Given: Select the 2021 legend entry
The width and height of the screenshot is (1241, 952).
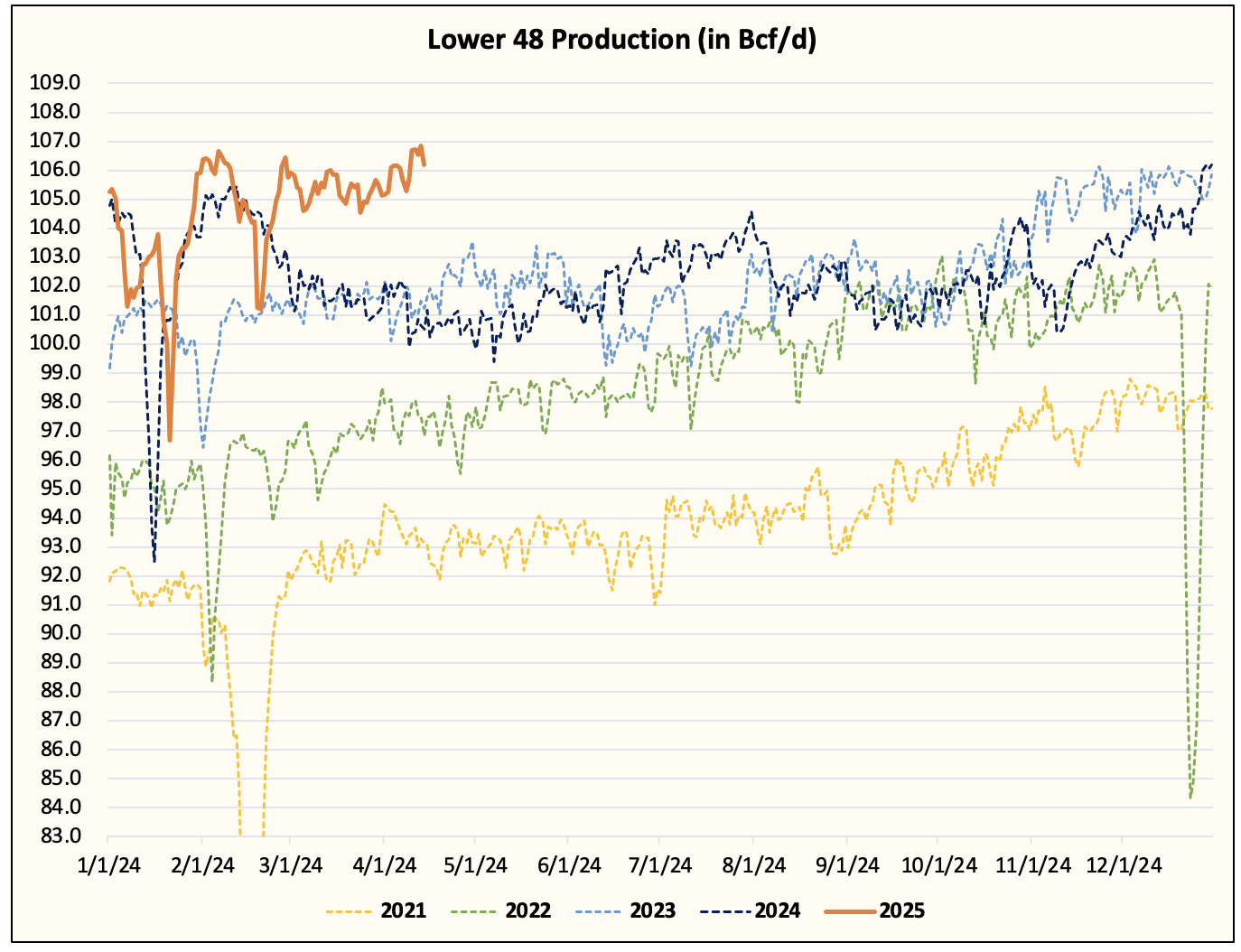Looking at the screenshot, I should [x=376, y=910].
